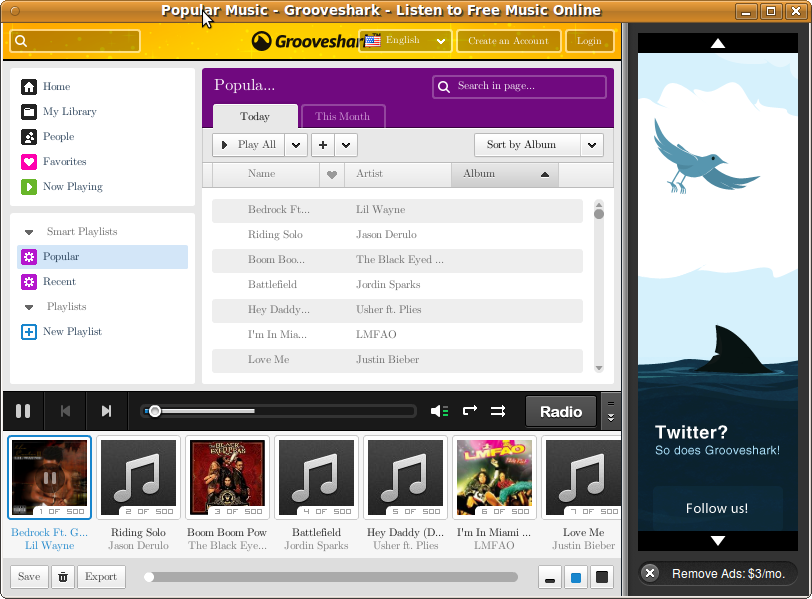Switch to the Today tab
Image resolution: width=812 pixels, height=599 pixels.
pyautogui.click(x=255, y=116)
